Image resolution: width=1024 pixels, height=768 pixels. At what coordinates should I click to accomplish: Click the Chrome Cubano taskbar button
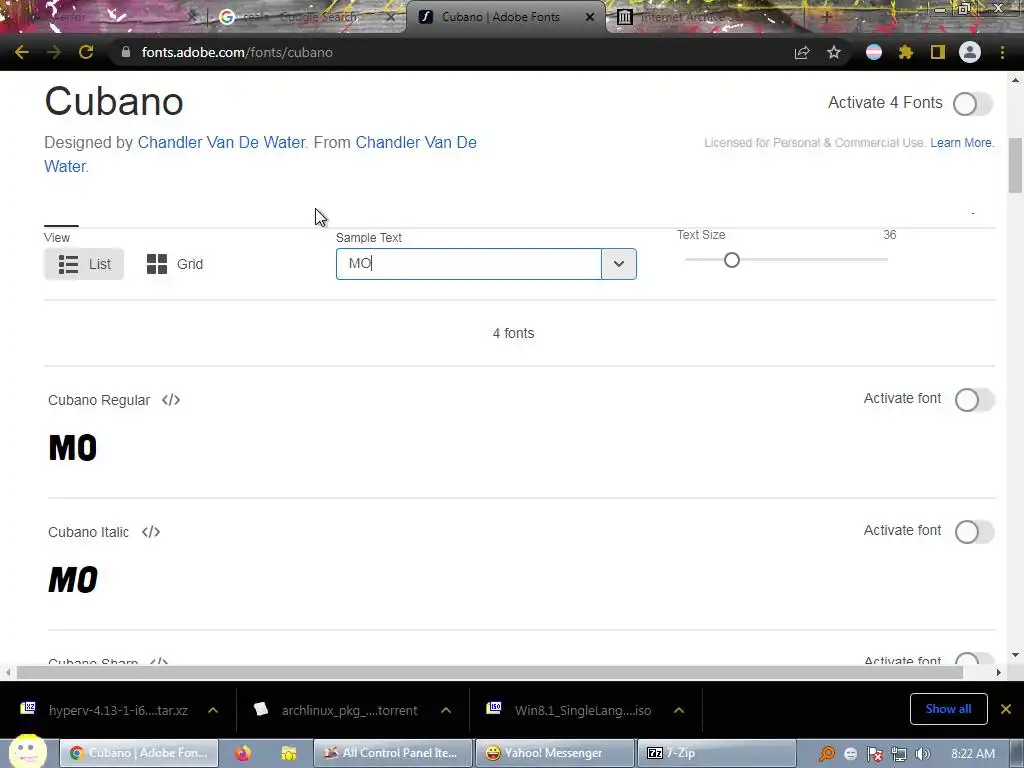tap(139, 753)
